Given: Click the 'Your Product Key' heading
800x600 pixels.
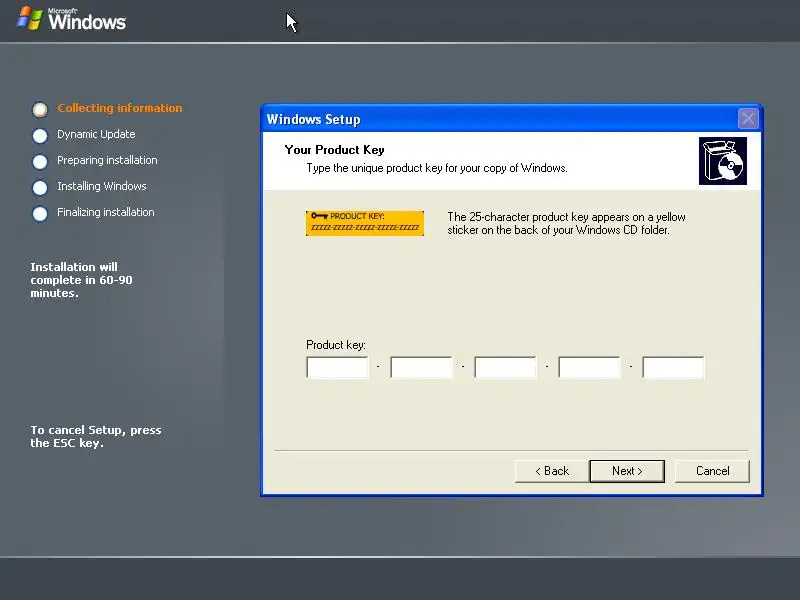Looking at the screenshot, I should pos(334,150).
